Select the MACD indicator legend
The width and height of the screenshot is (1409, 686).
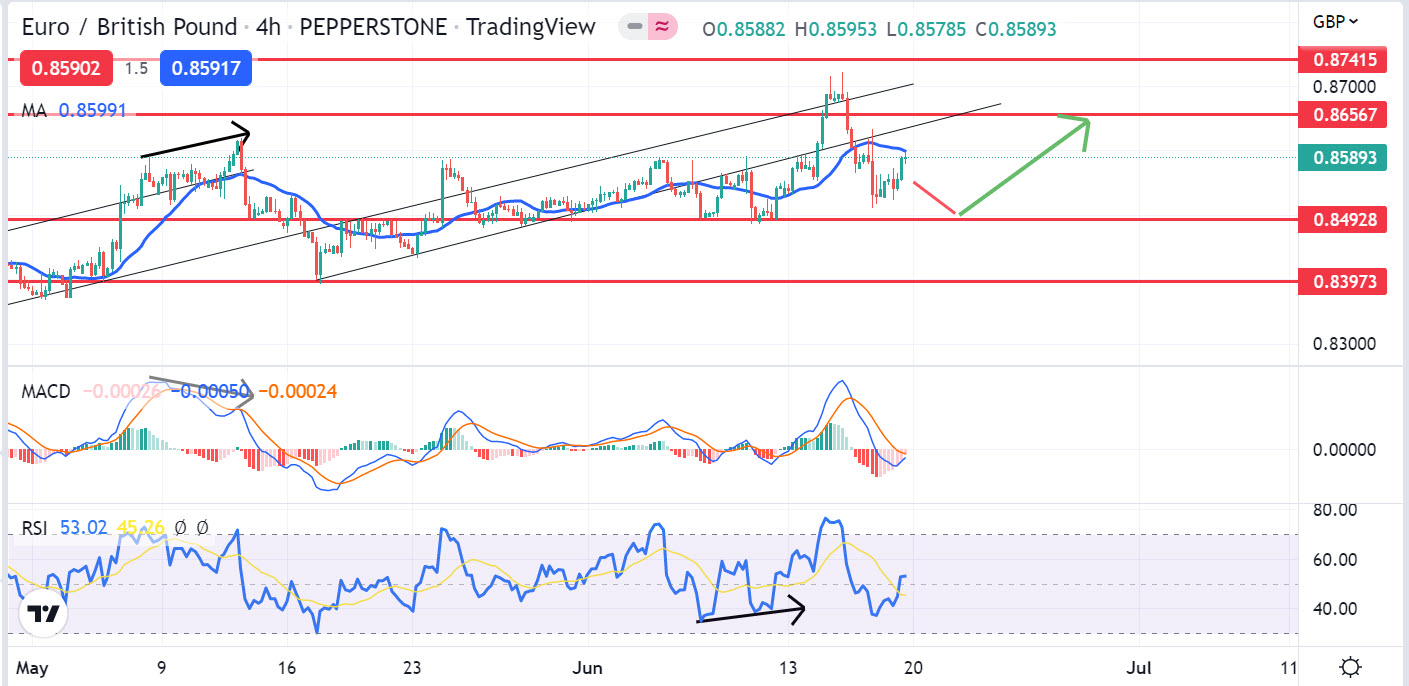click(x=46, y=392)
